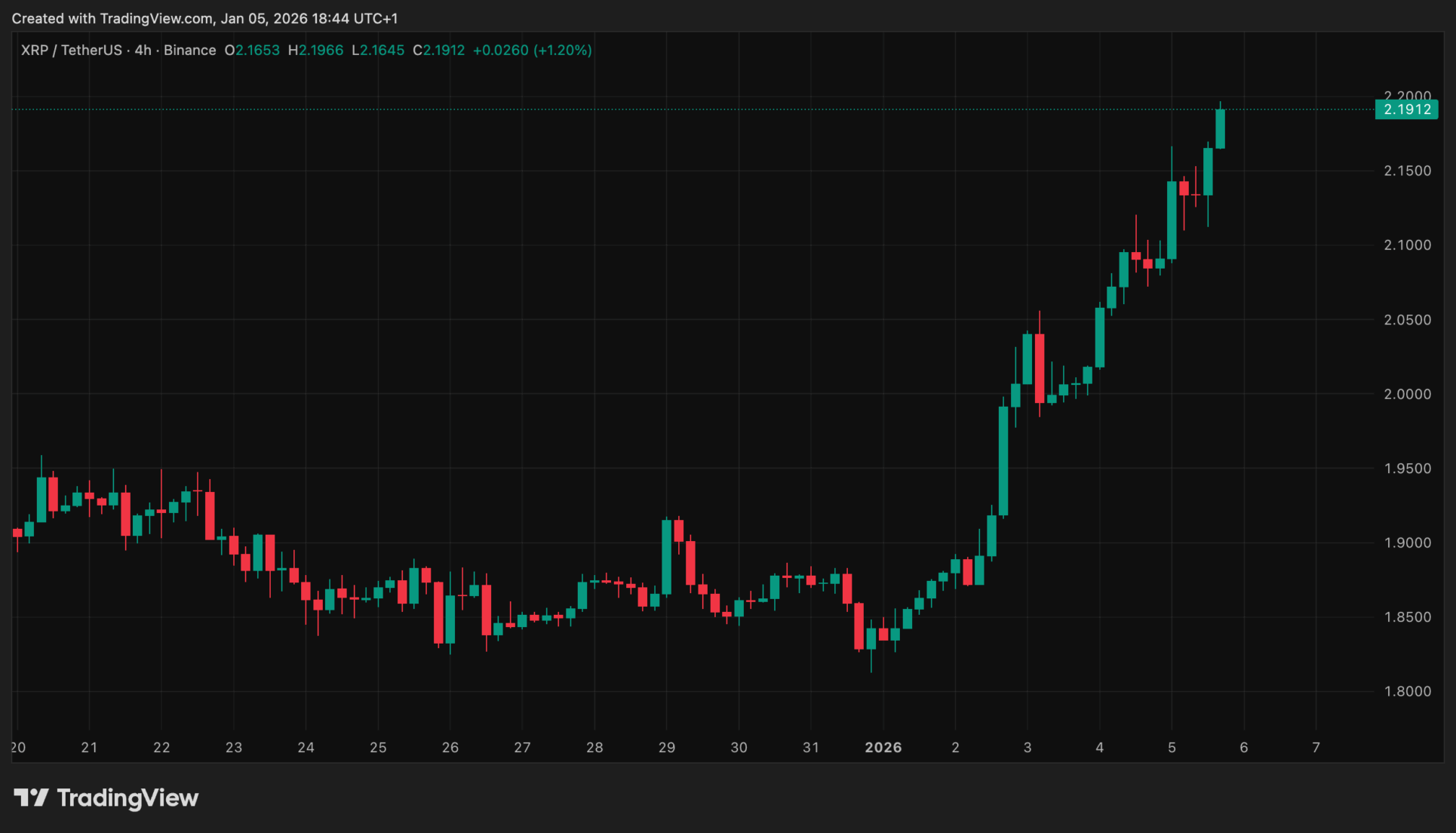Click the 1.8000 price axis label
This screenshot has width=1456, height=833.
(x=1407, y=691)
